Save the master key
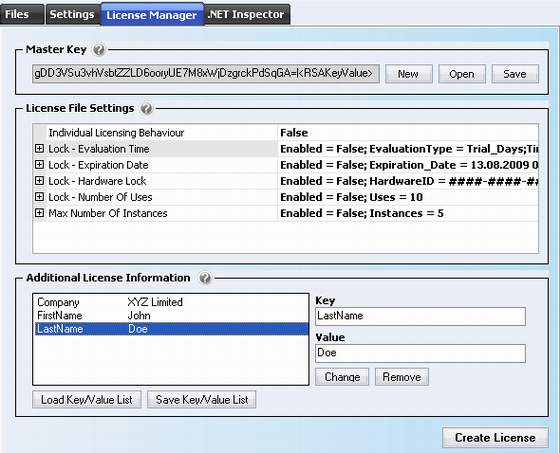560x453 pixels. click(515, 74)
